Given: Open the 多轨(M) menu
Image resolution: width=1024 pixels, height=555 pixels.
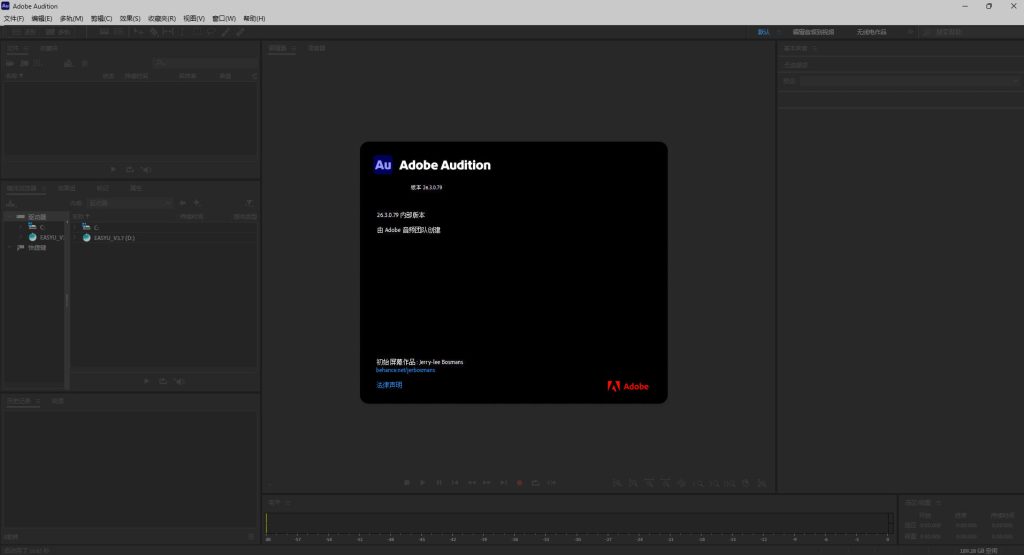Looking at the screenshot, I should tap(71, 18).
